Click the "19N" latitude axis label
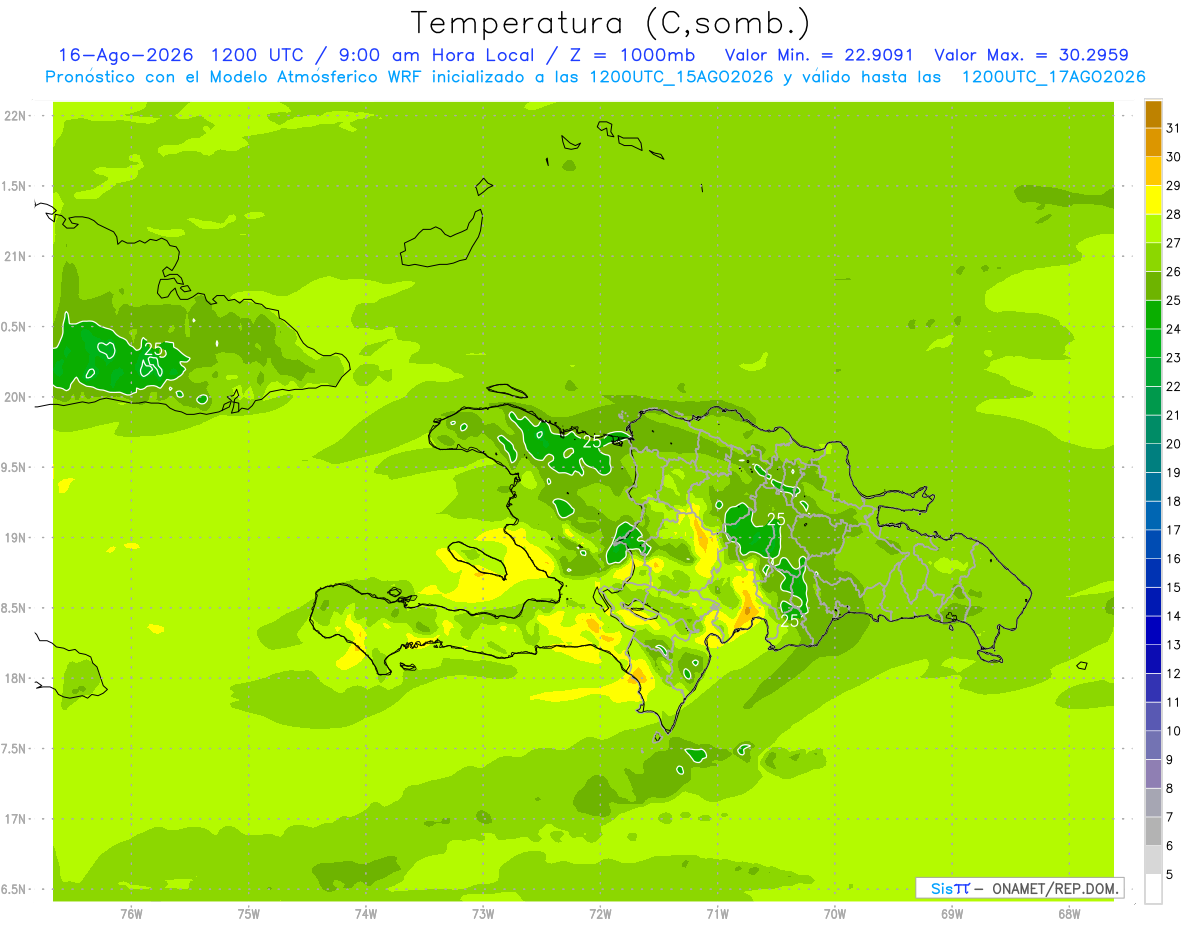 point(14,538)
